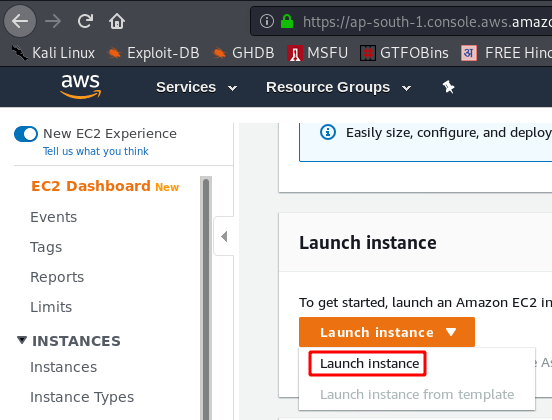Reload the page with the refresh icon
This screenshot has height=420, width=552.
[x=85, y=21]
